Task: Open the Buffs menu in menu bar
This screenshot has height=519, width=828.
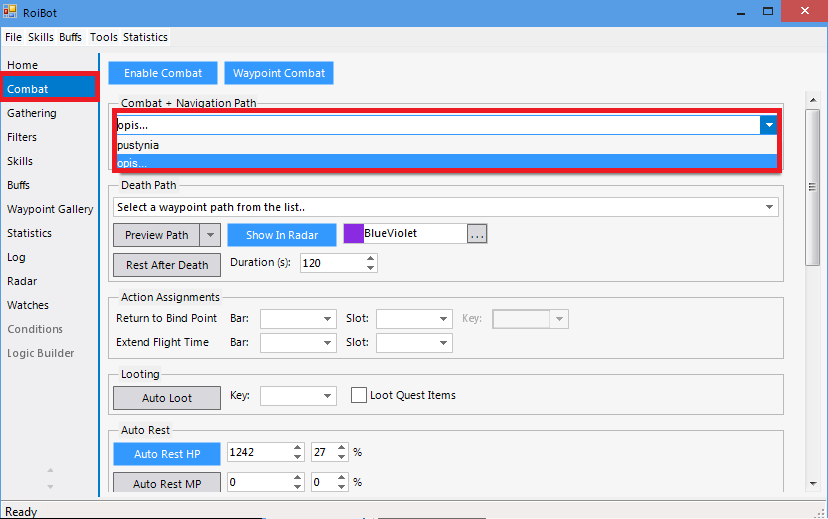Action: pyautogui.click(x=70, y=37)
